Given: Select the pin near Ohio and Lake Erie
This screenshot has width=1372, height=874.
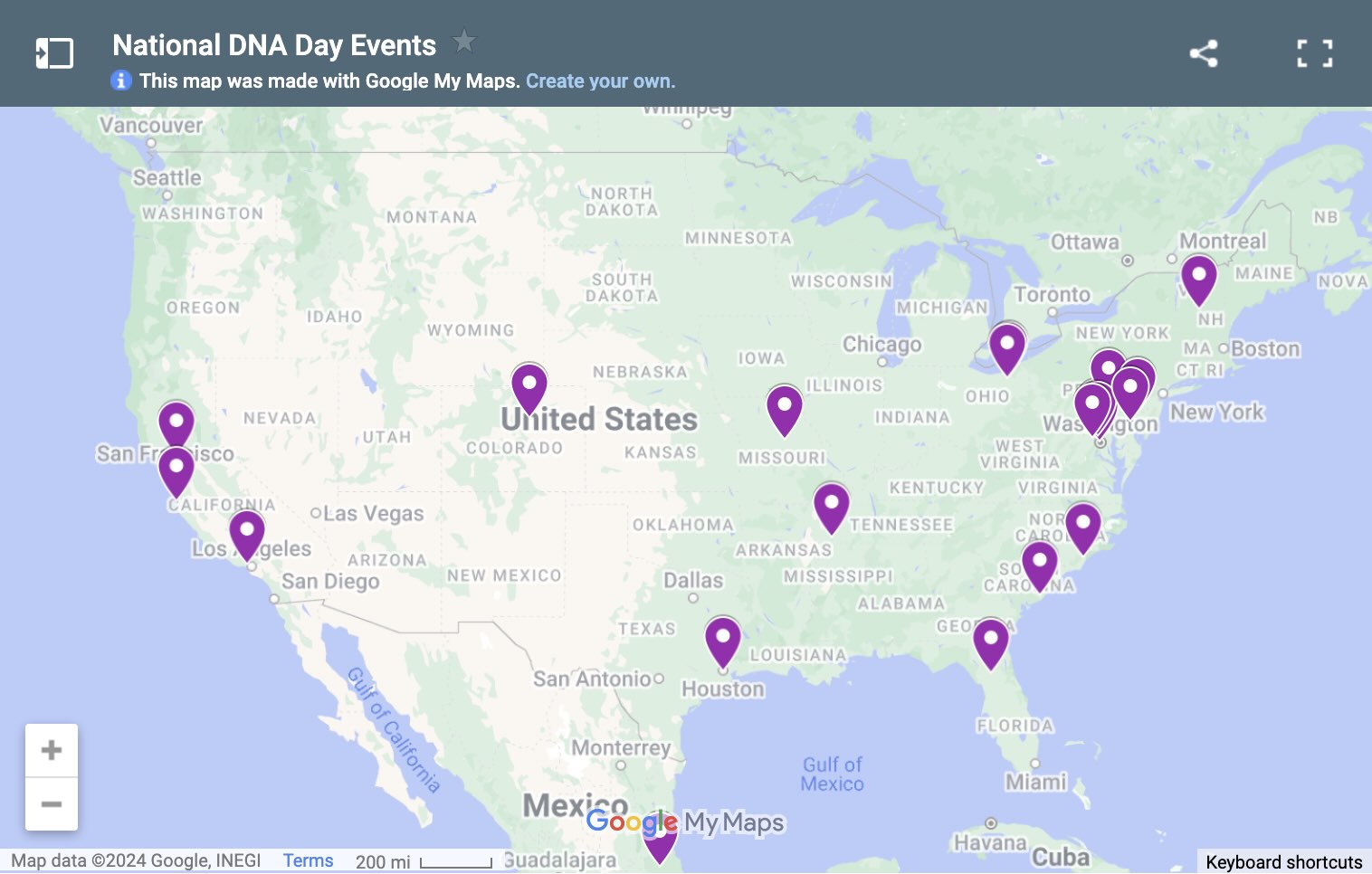Looking at the screenshot, I should tap(1007, 349).
